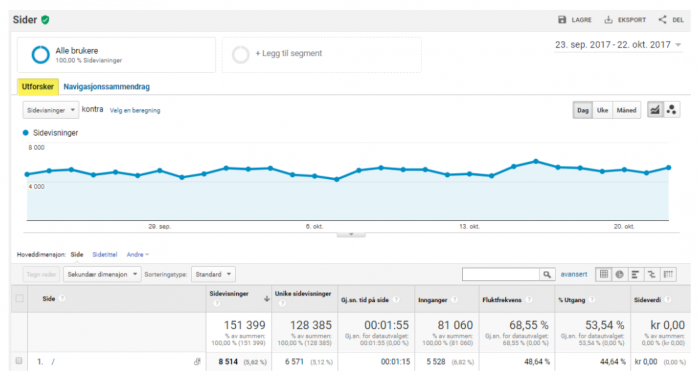Open the Sidevisninger metric dropdown
Screen dimensions: 700x384
[51, 110]
